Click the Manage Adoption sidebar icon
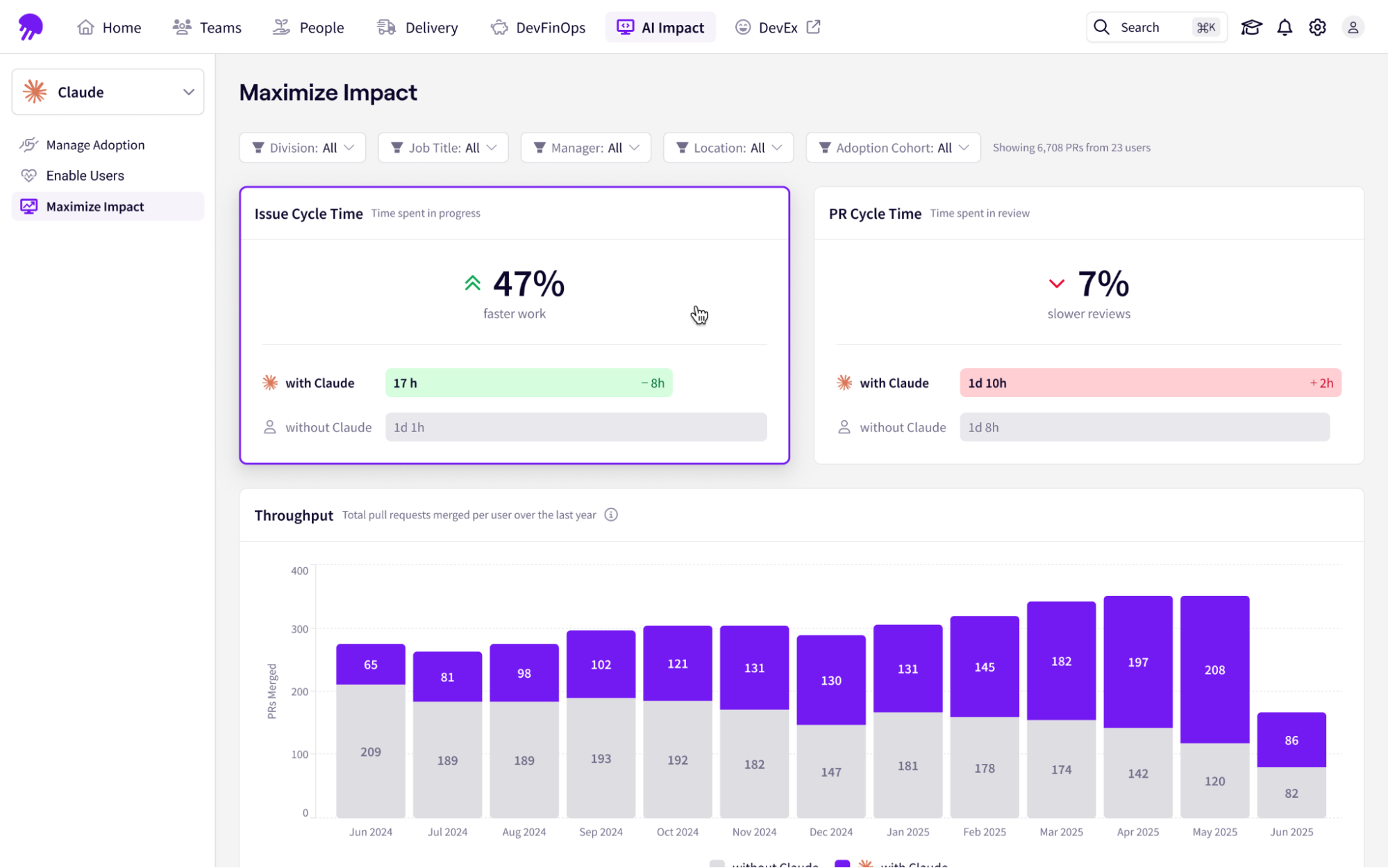1388x868 pixels. [28, 144]
